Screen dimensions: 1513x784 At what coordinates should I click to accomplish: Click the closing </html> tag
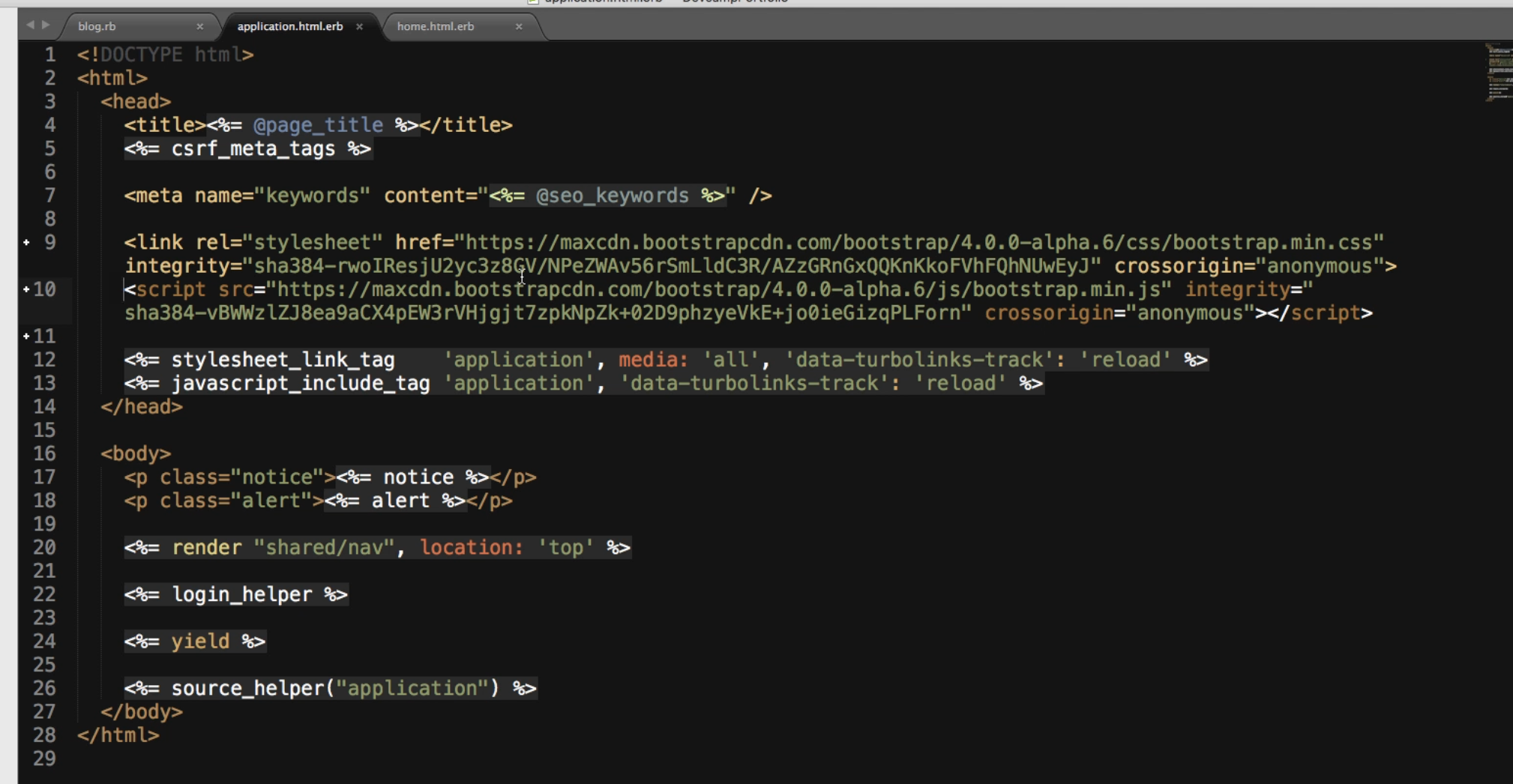[118, 735]
